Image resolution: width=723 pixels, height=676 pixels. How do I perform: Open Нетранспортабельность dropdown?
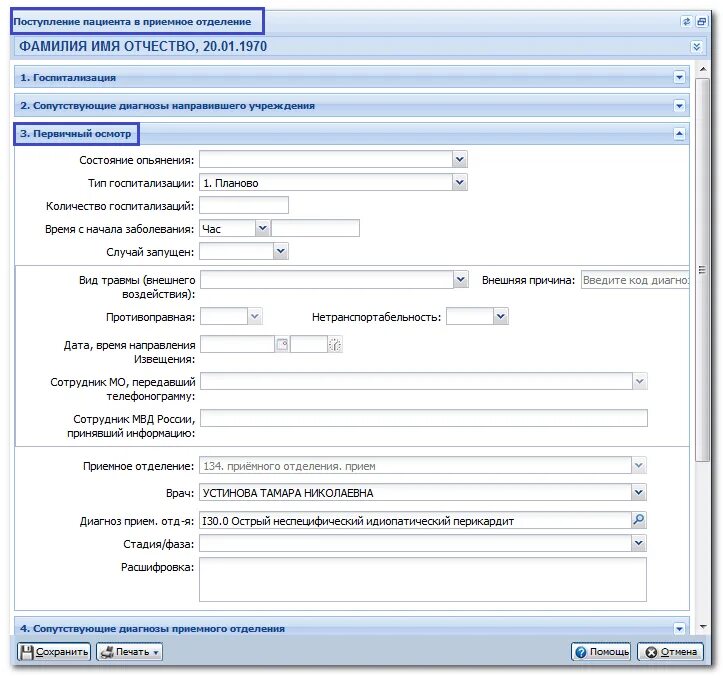pyautogui.click(x=501, y=317)
